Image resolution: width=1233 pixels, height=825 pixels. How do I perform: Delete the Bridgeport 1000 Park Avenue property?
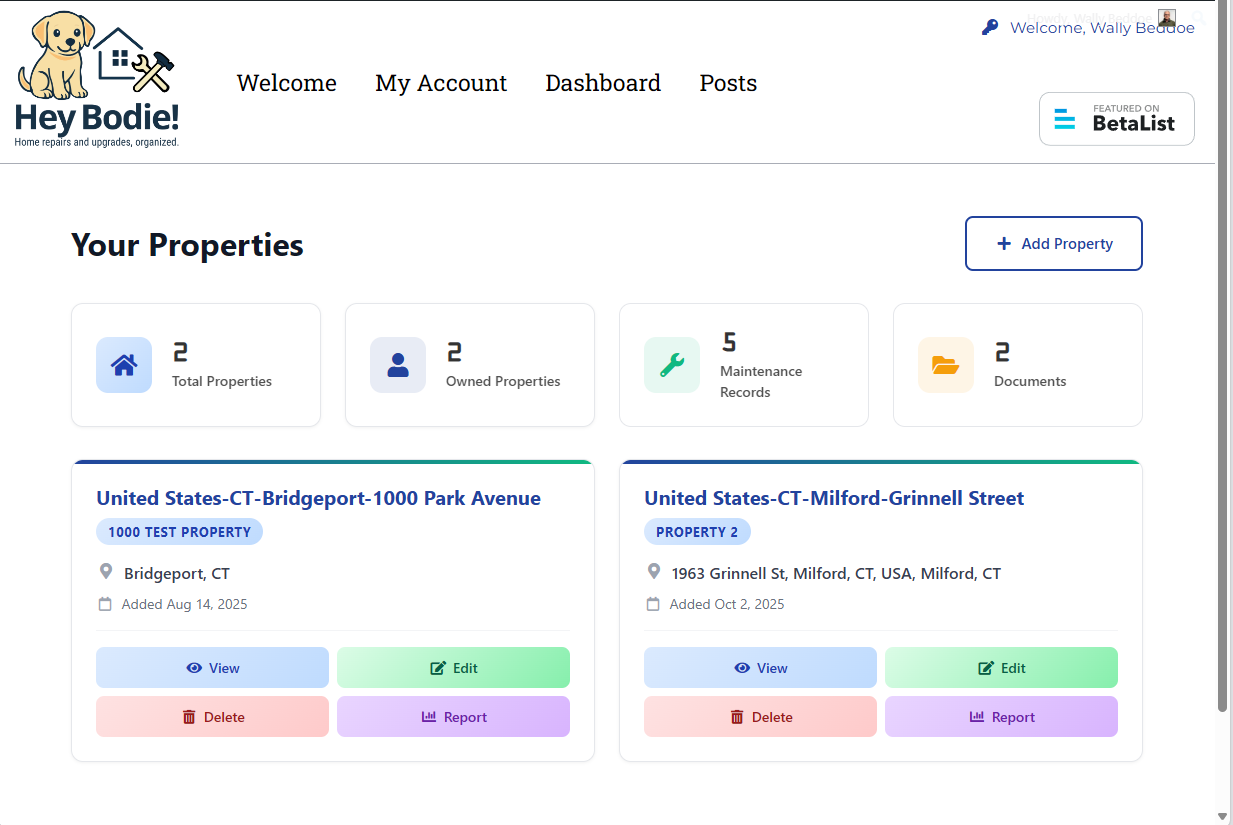212,717
